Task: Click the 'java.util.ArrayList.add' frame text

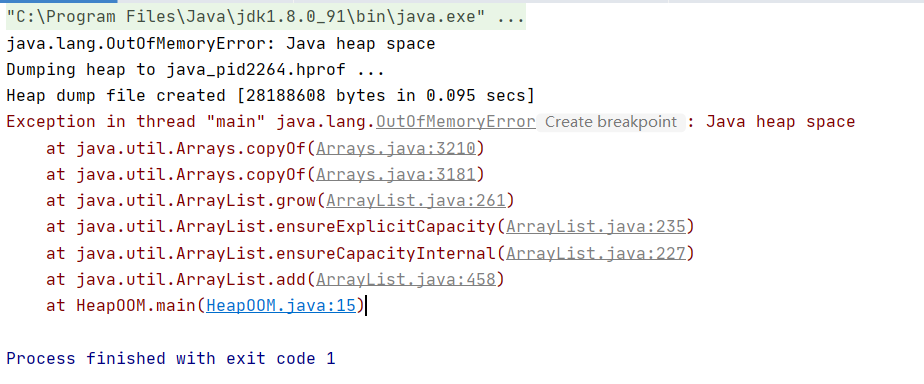Action: point(190,279)
